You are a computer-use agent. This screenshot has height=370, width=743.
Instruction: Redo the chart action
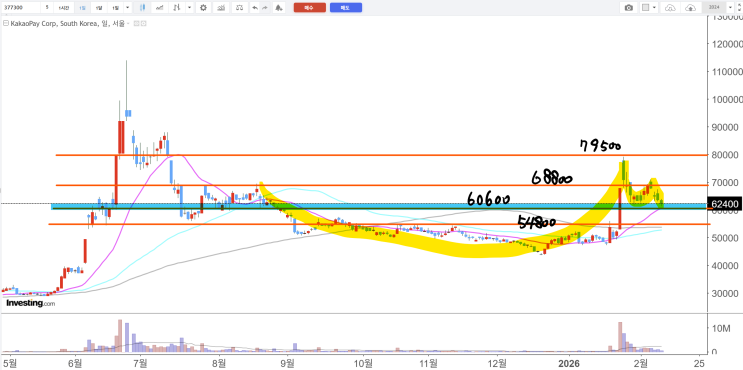265,8
